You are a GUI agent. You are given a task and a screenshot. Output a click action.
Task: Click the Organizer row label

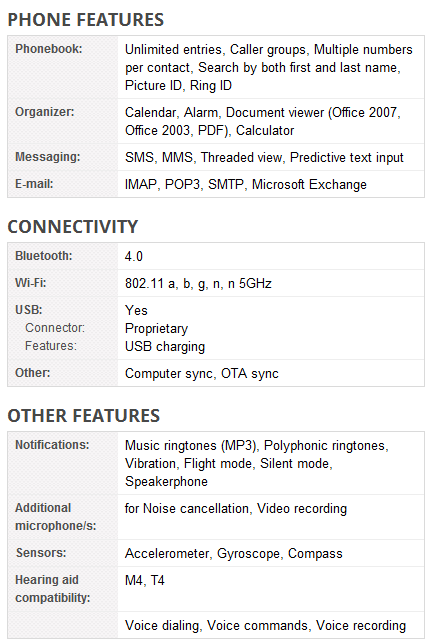45,112
